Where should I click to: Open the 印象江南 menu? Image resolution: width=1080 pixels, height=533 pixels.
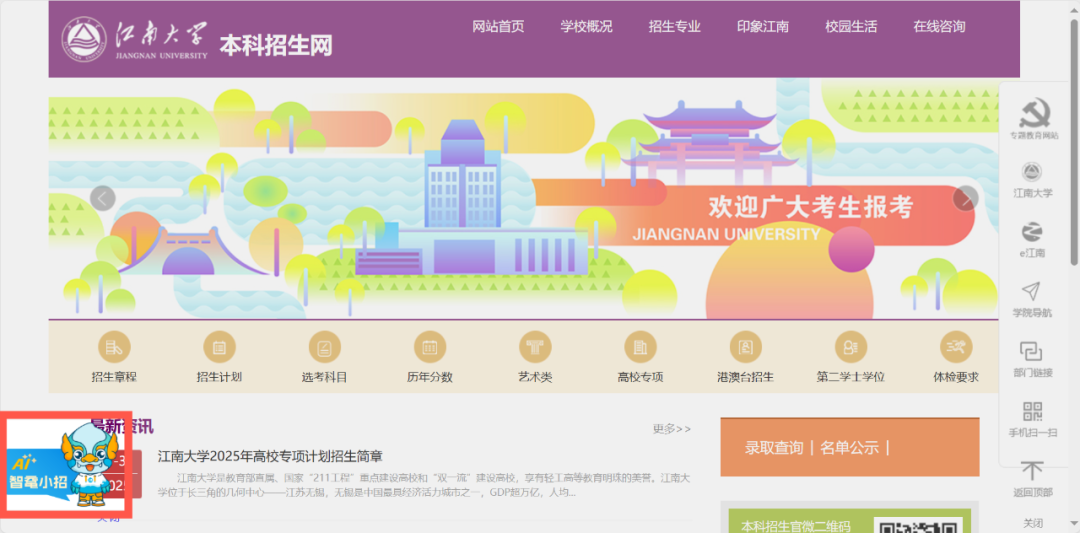(x=762, y=27)
